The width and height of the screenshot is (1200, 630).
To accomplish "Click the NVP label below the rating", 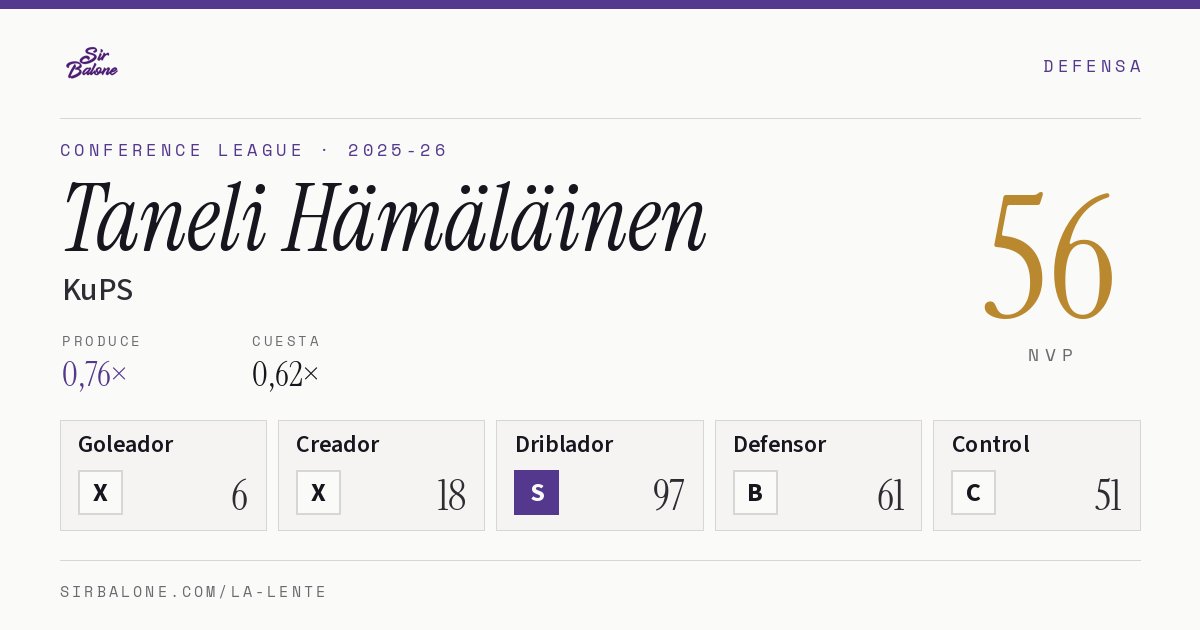I will pos(1051,355).
